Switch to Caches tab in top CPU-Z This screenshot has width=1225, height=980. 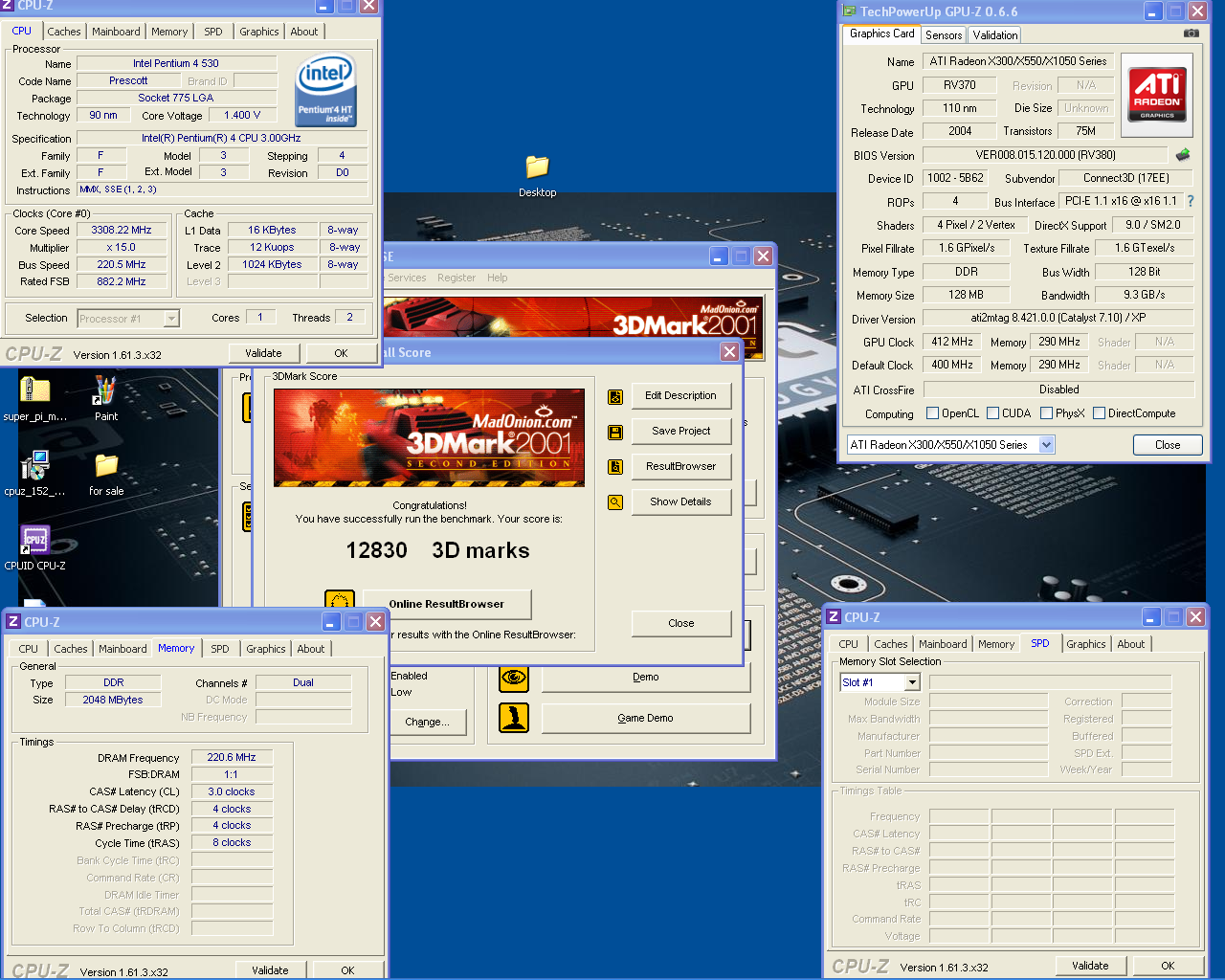click(x=64, y=32)
